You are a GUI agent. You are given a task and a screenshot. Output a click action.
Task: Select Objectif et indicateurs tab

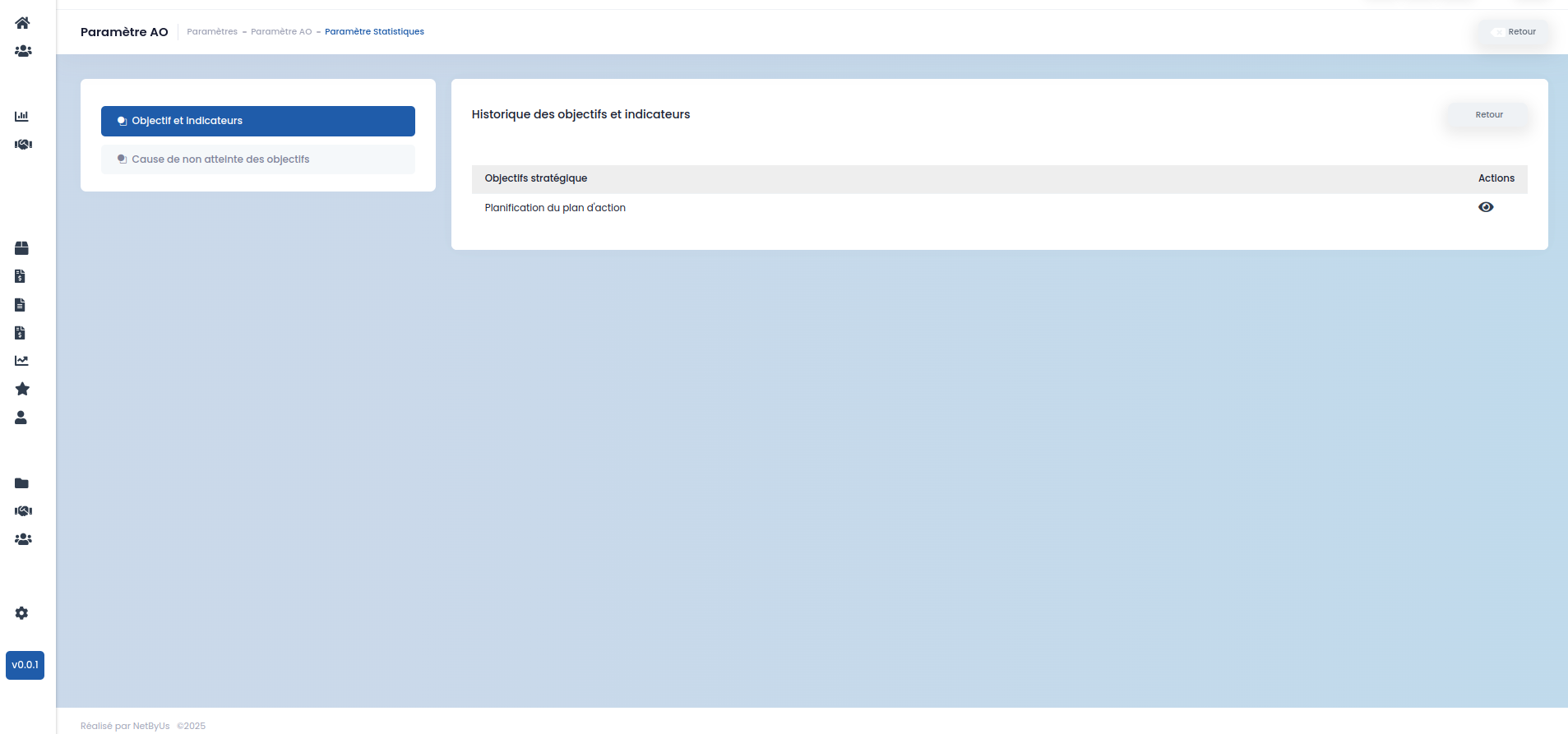coord(258,121)
